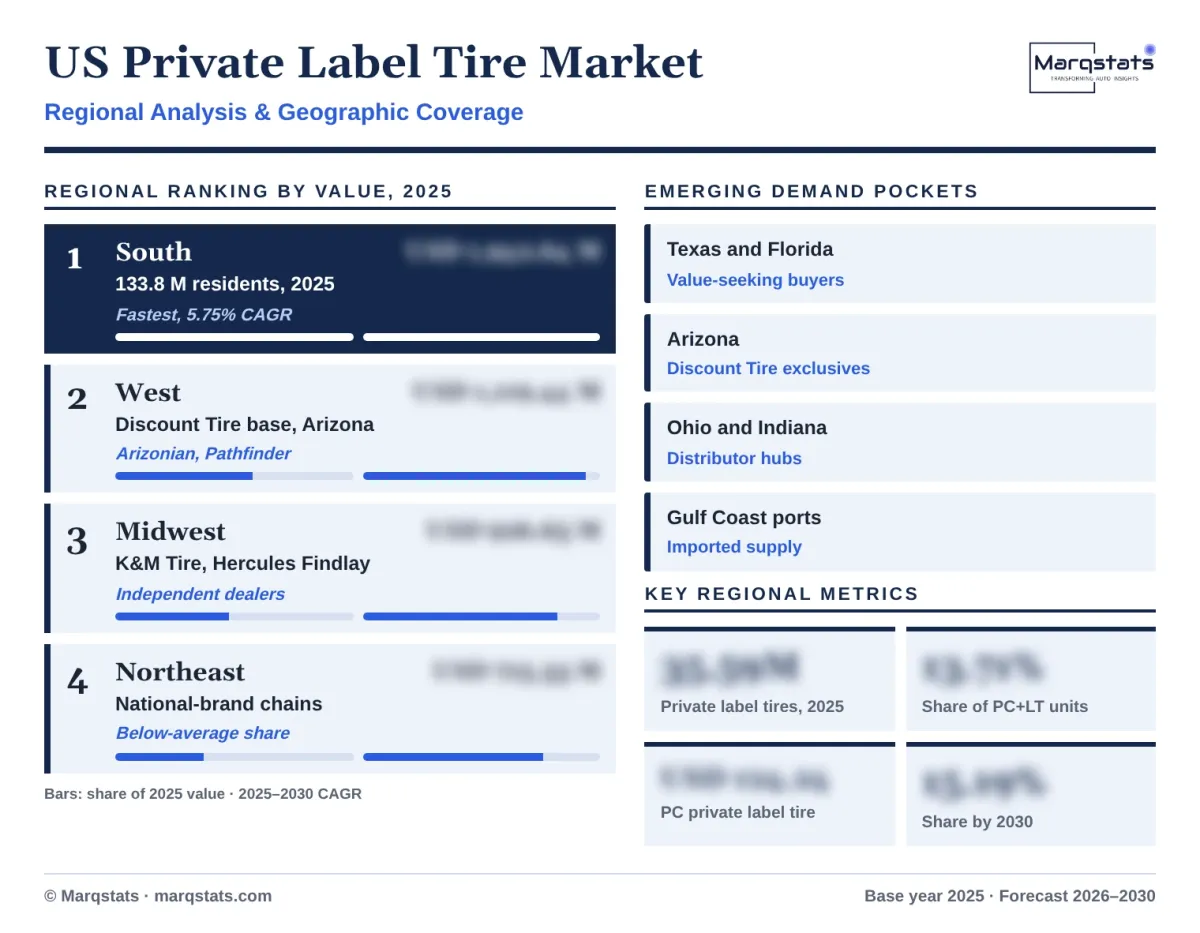This screenshot has height=933, width=1200.
Task: Click the South share-of-value bar
Action: click(234, 337)
